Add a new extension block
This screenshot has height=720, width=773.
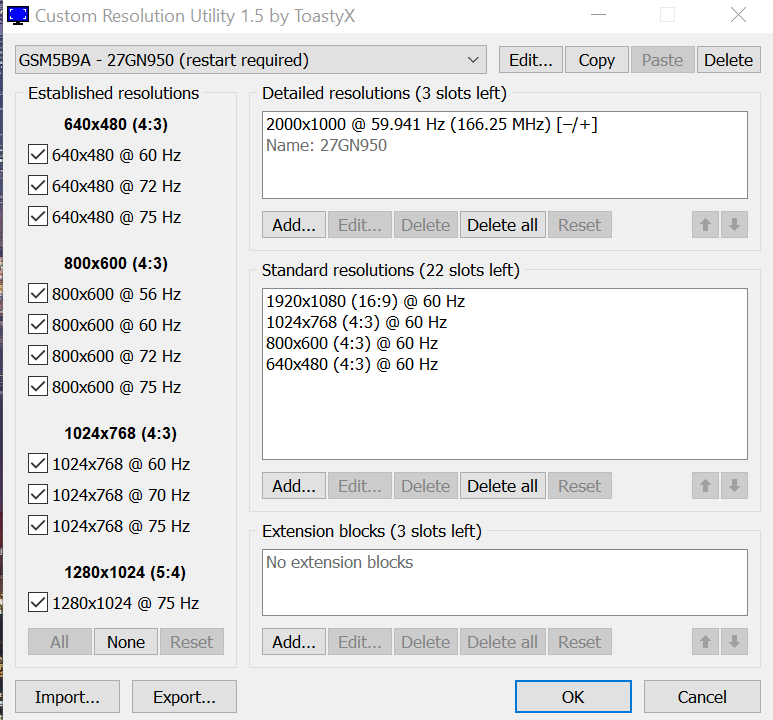(x=294, y=642)
